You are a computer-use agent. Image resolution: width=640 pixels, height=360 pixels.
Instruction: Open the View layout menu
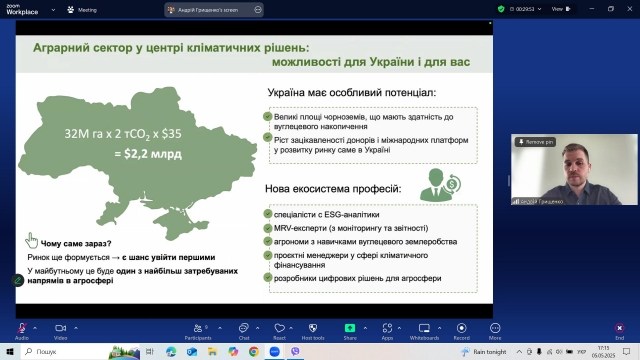(561, 9)
